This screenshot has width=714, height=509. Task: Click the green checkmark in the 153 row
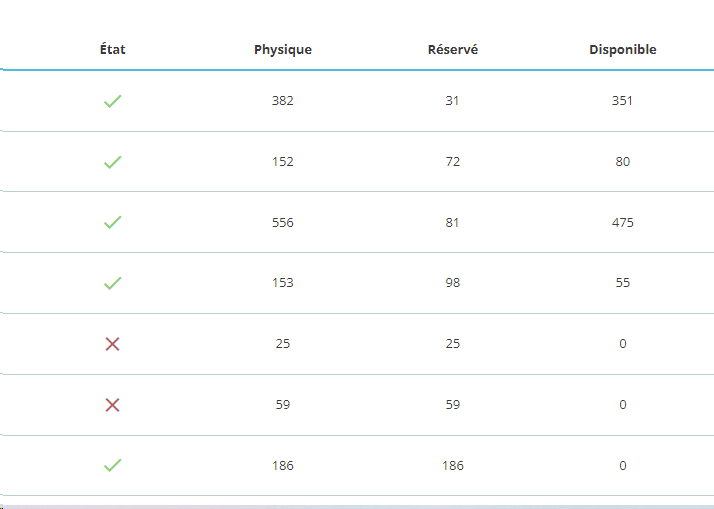[113, 283]
